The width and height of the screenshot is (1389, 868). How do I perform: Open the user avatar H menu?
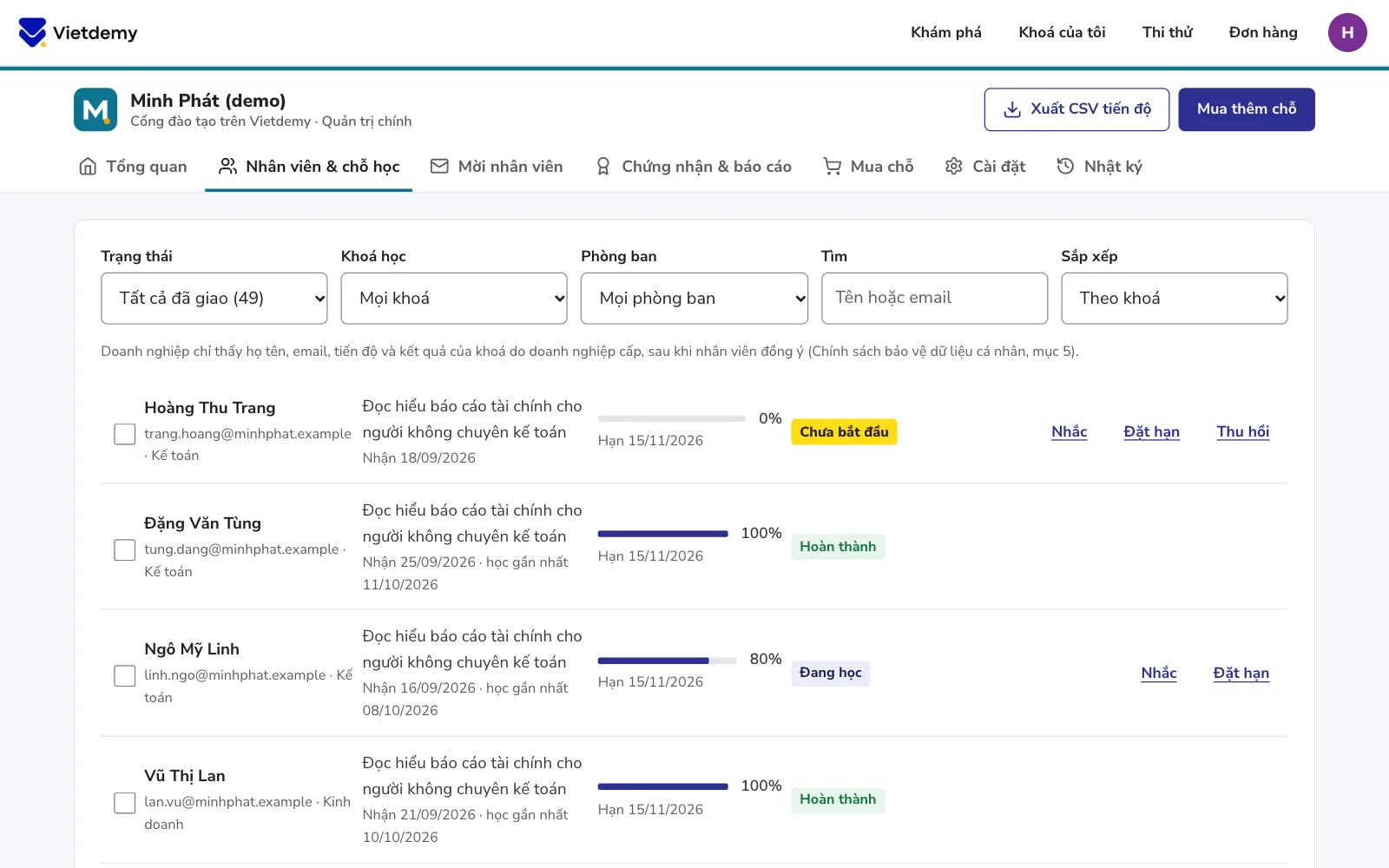point(1347,33)
